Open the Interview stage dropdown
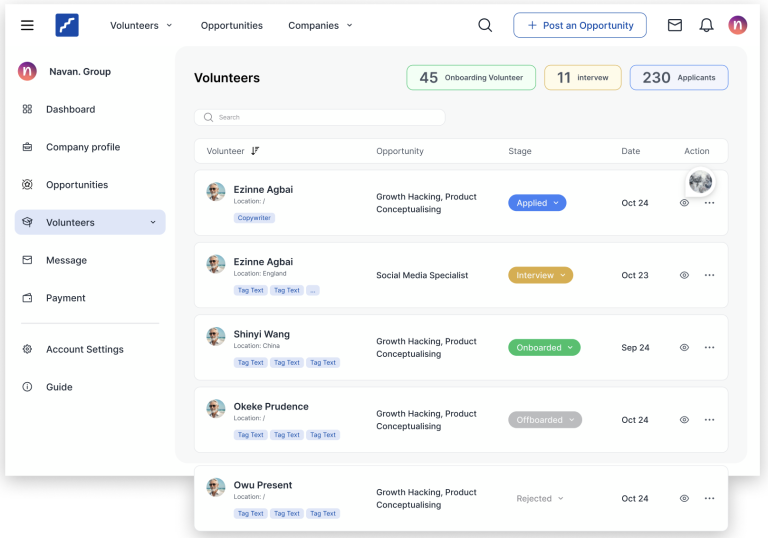Screen dimensions: 768x538 coord(540,275)
